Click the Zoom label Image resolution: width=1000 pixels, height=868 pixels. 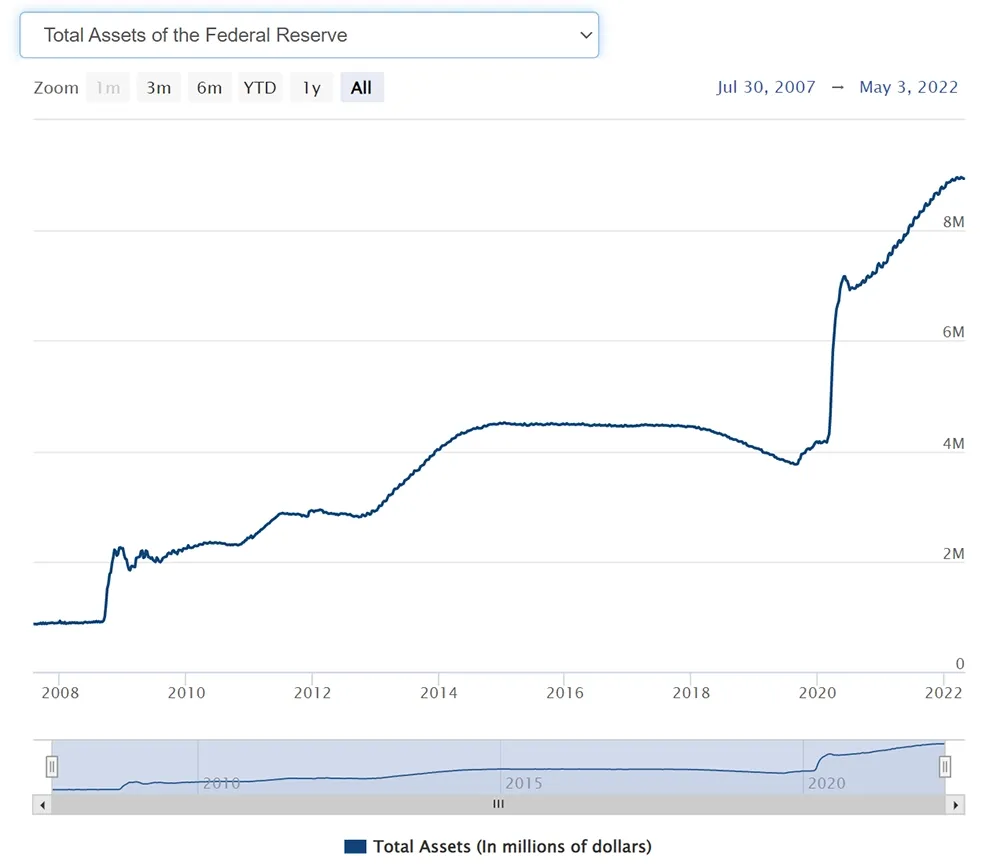pyautogui.click(x=56, y=87)
